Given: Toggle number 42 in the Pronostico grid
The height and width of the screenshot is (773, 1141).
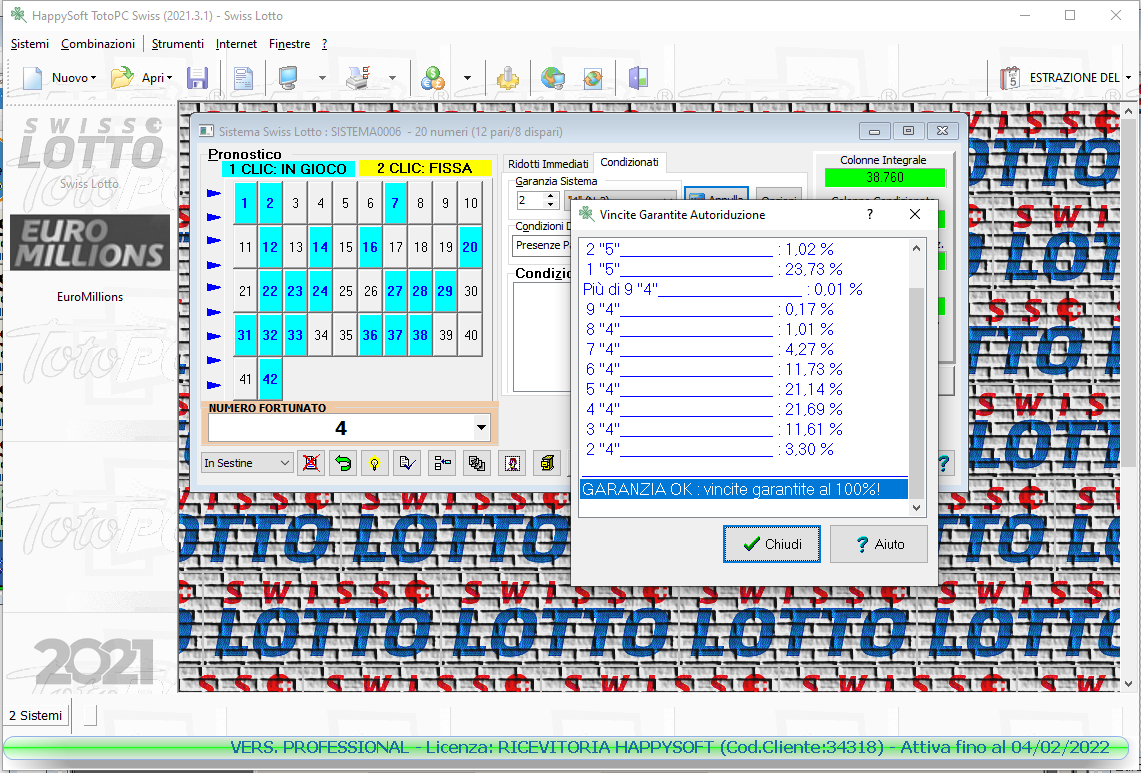Looking at the screenshot, I should [270, 379].
